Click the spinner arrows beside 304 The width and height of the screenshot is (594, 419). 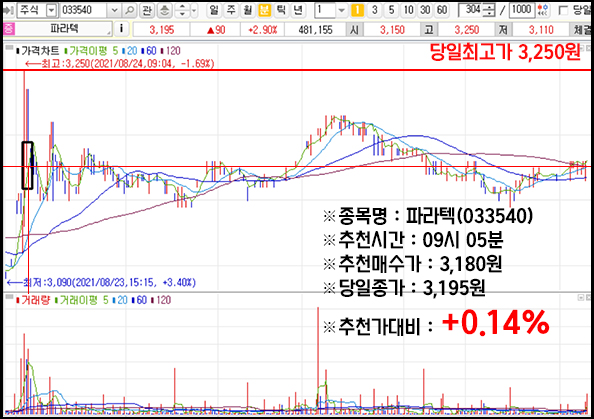489,10
